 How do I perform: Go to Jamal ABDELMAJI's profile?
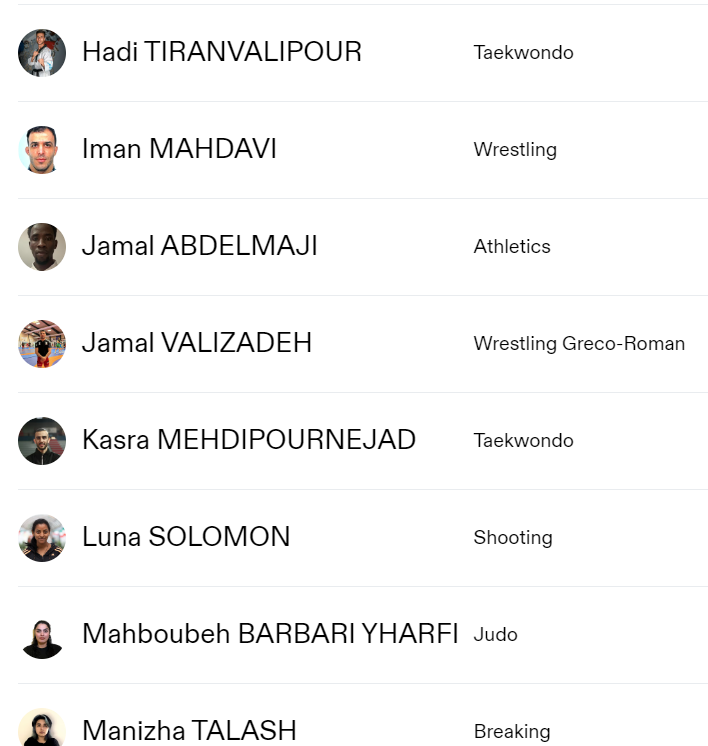[x=199, y=246]
